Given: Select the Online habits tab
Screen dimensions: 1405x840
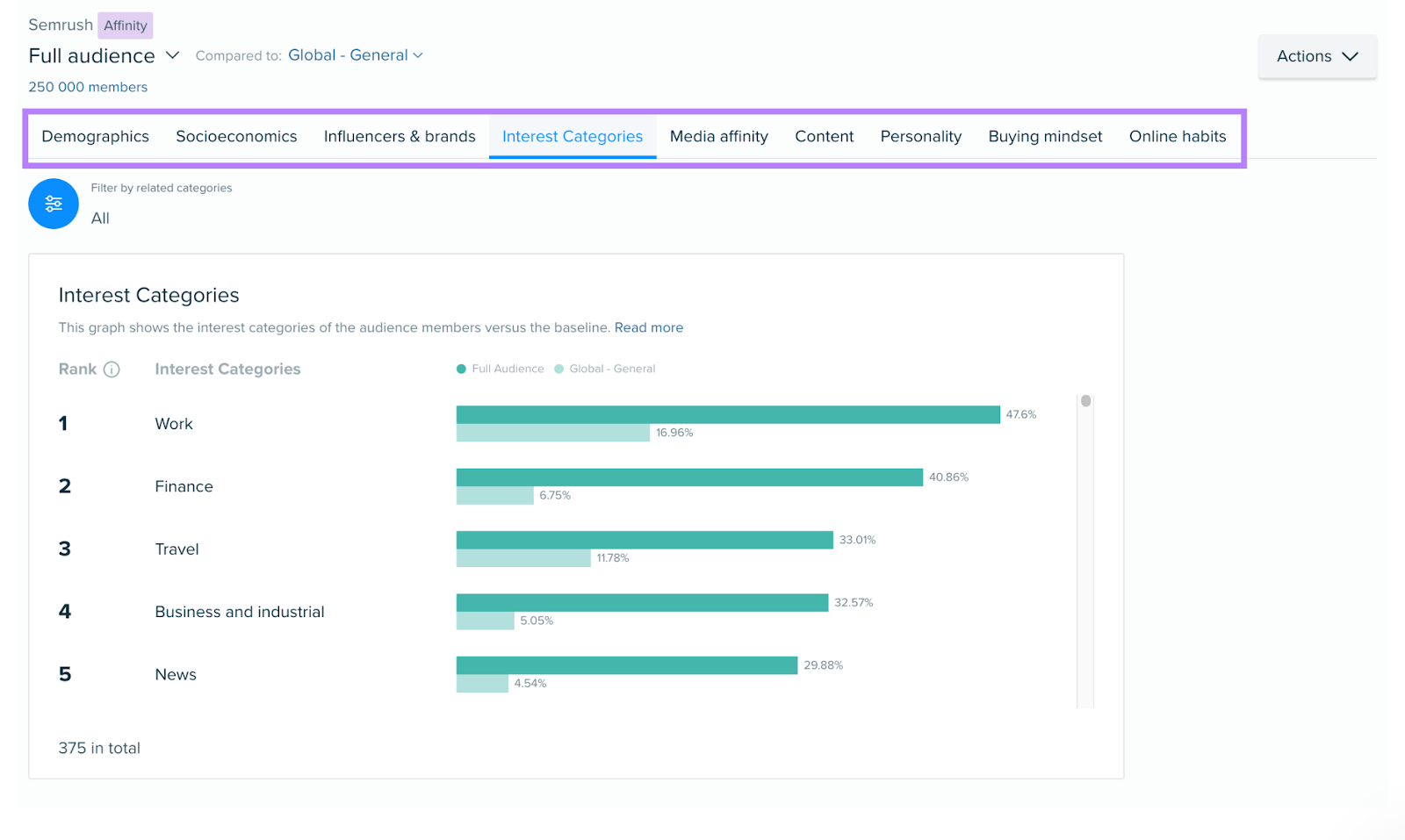Looking at the screenshot, I should (1177, 136).
